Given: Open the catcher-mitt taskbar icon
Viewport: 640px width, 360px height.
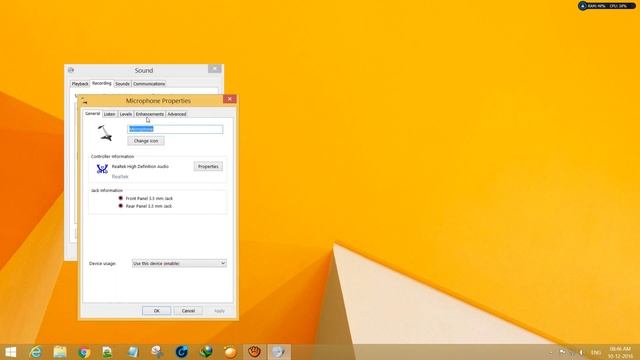Looking at the screenshot, I should pyautogui.click(x=255, y=352).
